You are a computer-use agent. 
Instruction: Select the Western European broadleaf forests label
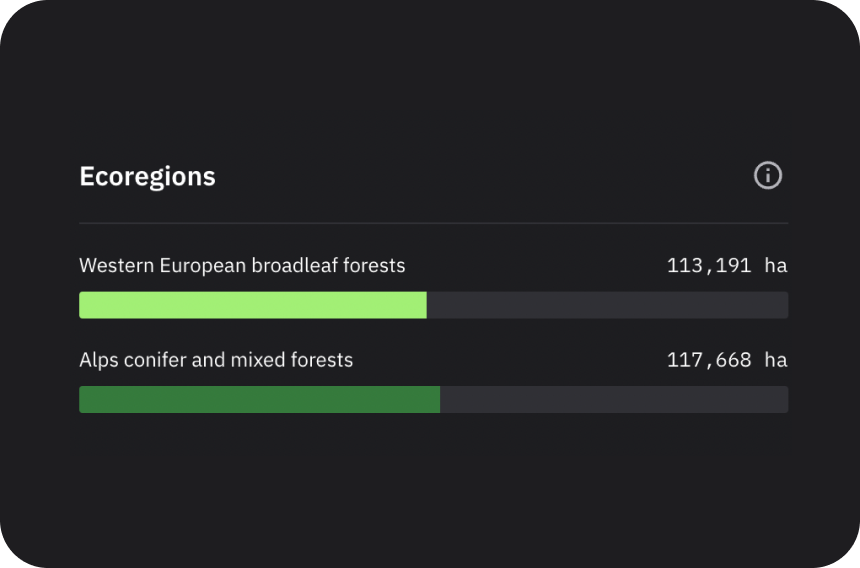tap(242, 266)
